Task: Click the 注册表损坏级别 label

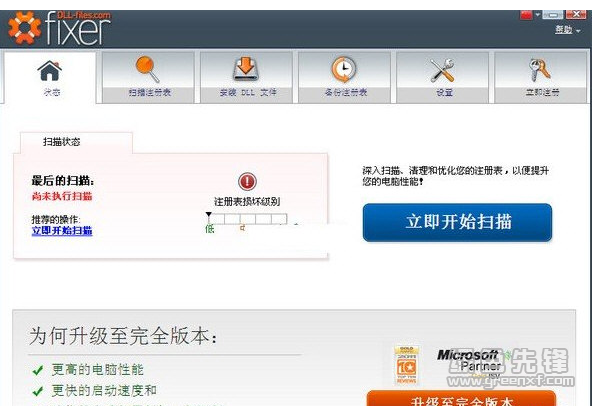Action: pyautogui.click(x=247, y=201)
